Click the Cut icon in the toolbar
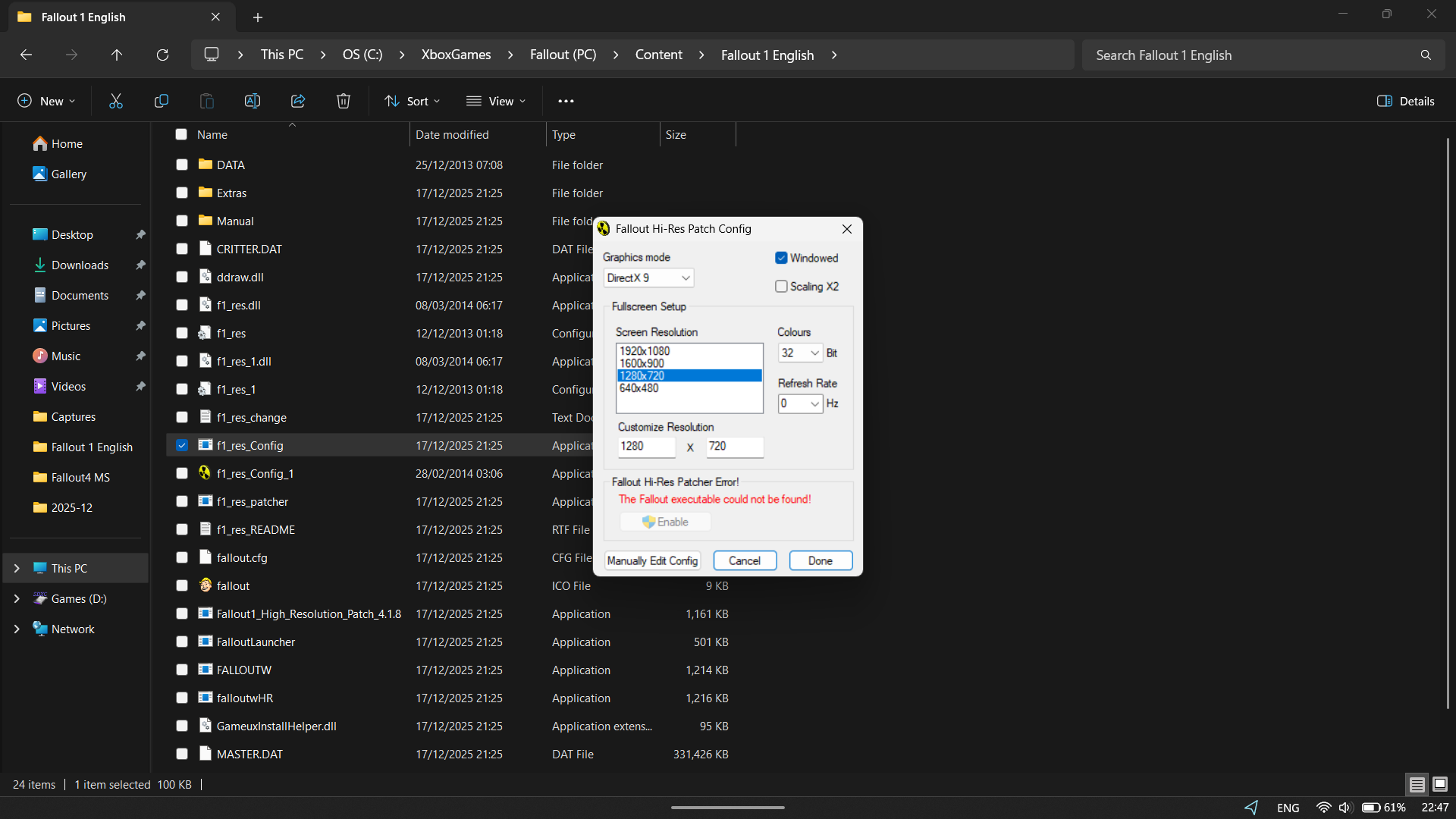Image resolution: width=1456 pixels, height=819 pixels. pyautogui.click(x=115, y=100)
